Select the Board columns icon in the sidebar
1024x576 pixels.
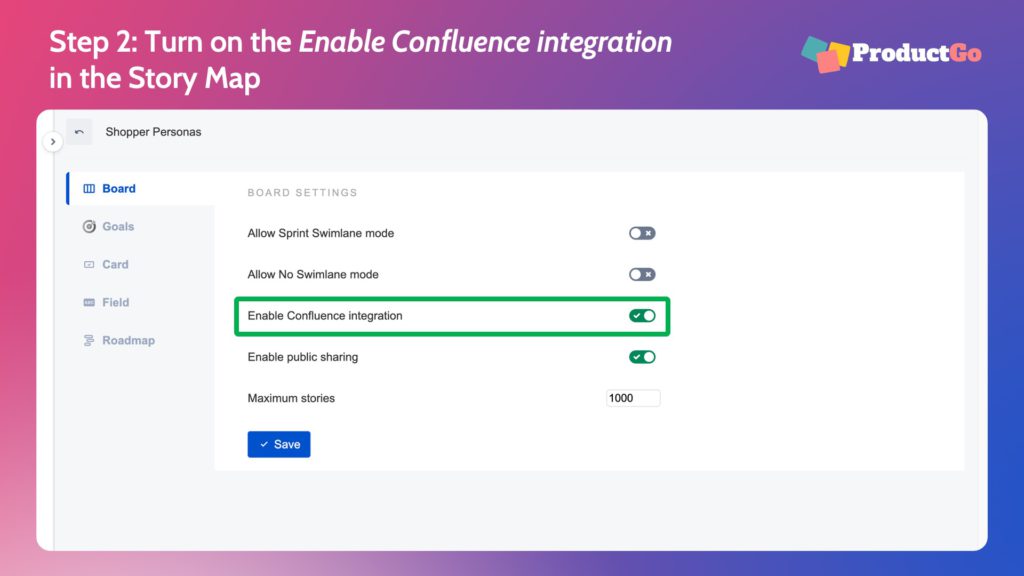(90, 188)
